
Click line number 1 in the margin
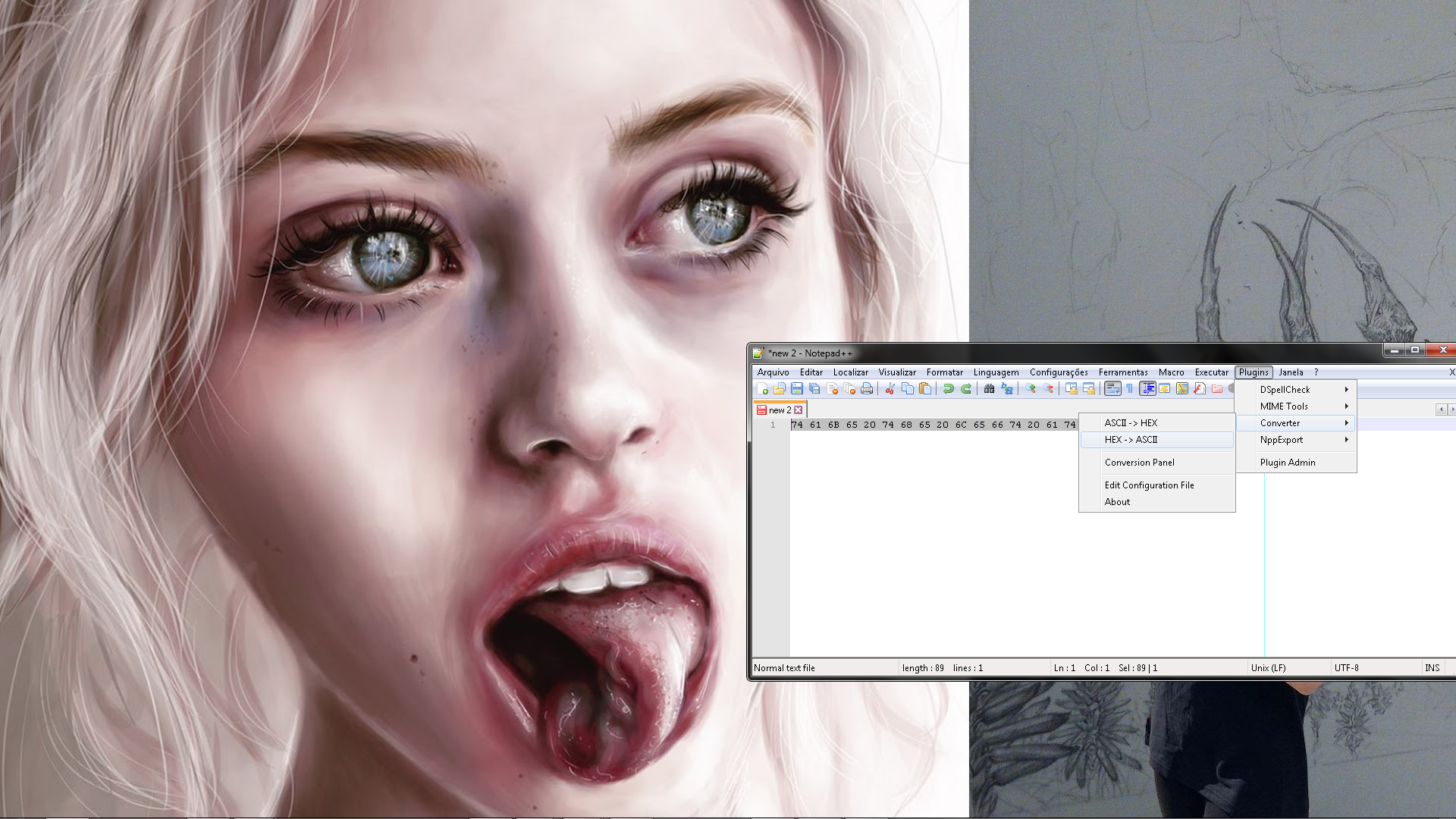(773, 425)
